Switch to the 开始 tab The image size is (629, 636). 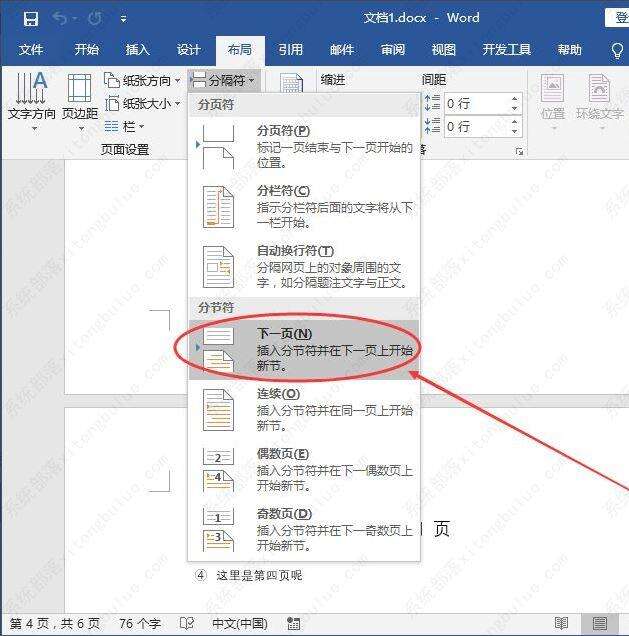pyautogui.click(x=86, y=49)
